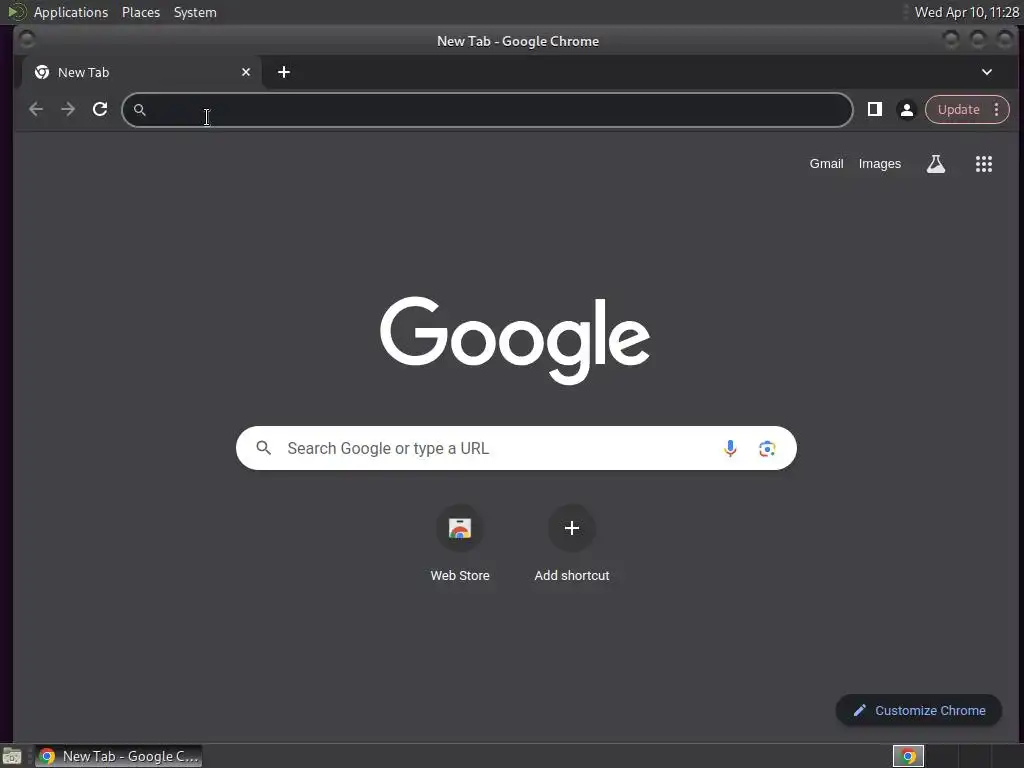Open the Applications menu
This screenshot has height=768, width=1024.
pyautogui.click(x=71, y=12)
